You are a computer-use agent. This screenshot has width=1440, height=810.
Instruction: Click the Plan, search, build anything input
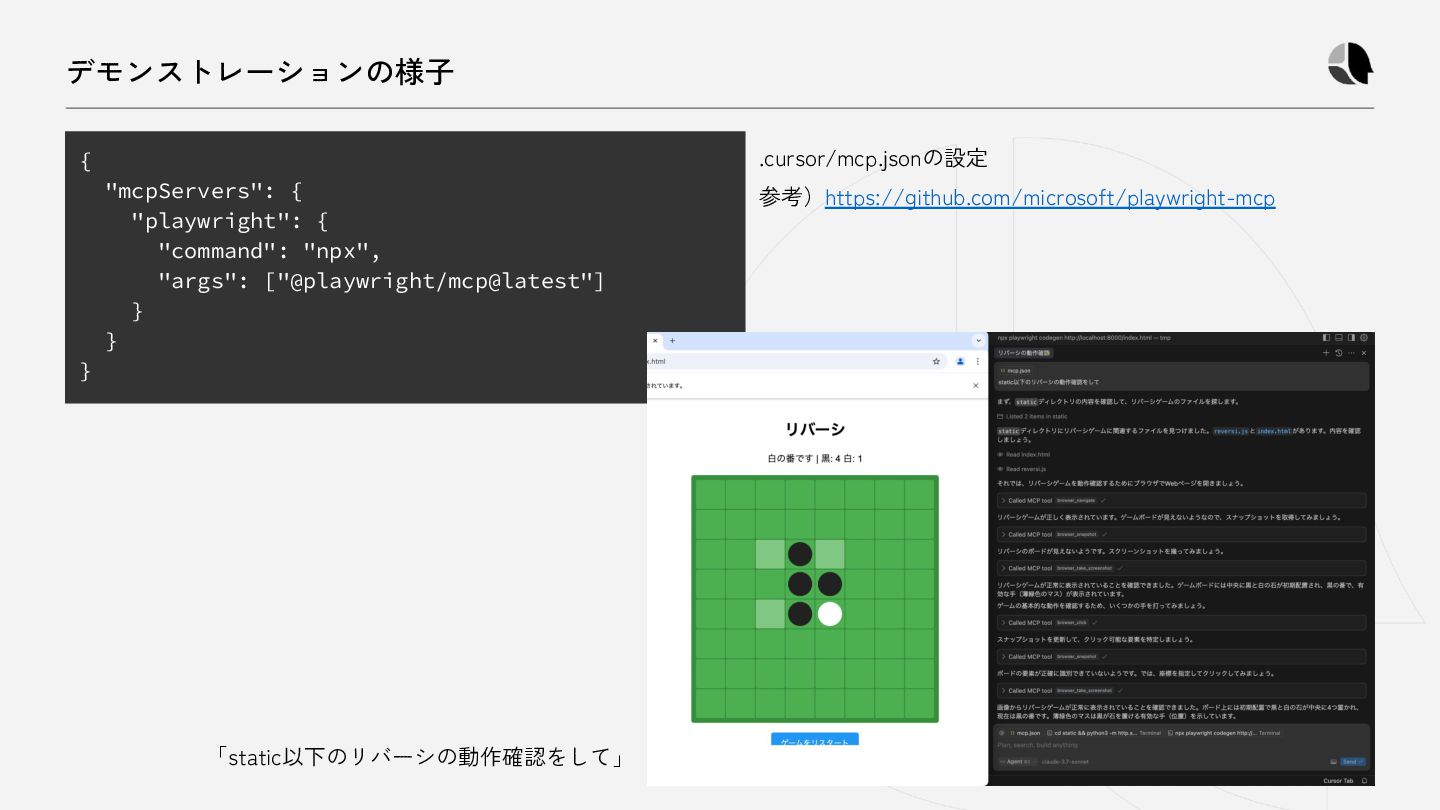point(1180,745)
